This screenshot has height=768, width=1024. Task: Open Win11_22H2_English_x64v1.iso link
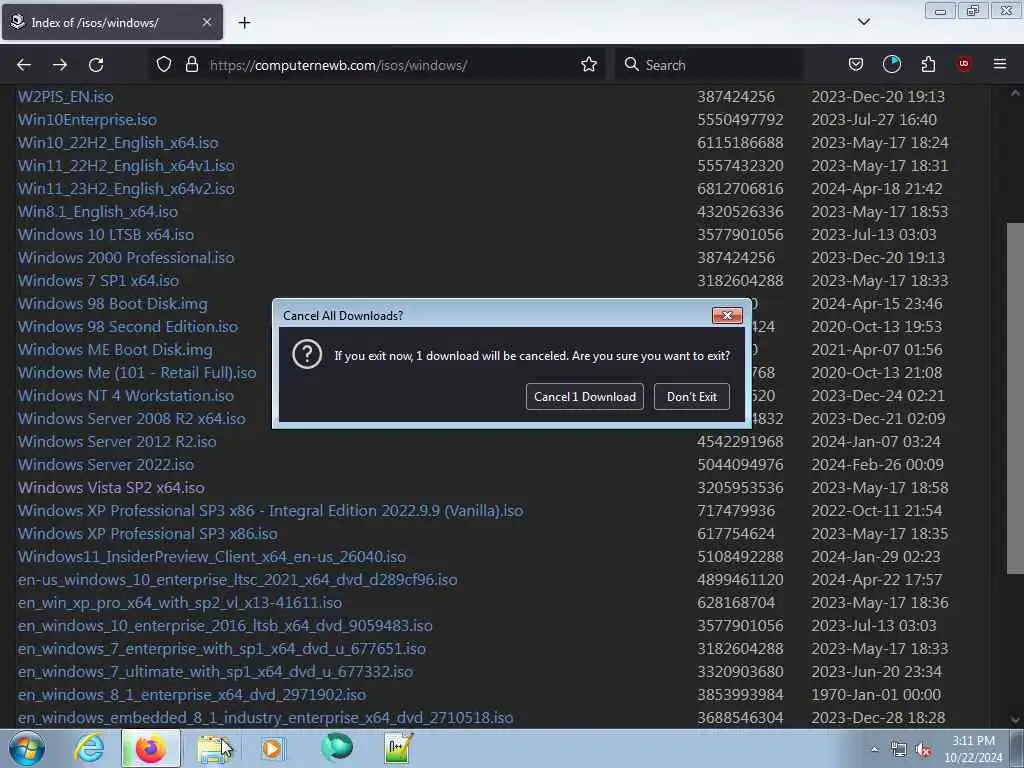pyautogui.click(x=126, y=165)
